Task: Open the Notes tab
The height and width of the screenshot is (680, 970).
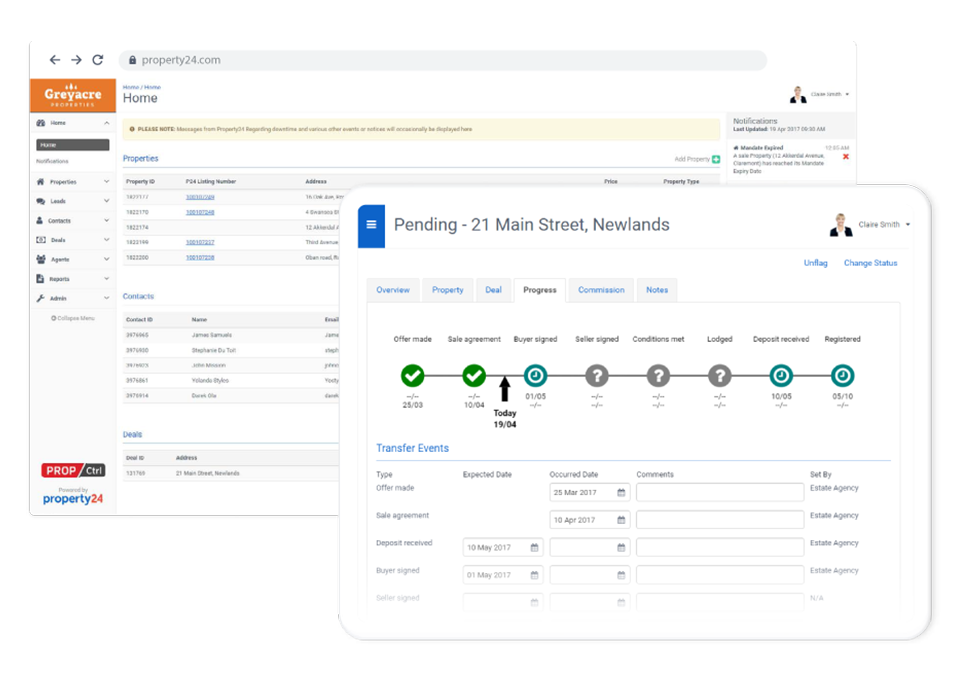Action: coord(657,290)
